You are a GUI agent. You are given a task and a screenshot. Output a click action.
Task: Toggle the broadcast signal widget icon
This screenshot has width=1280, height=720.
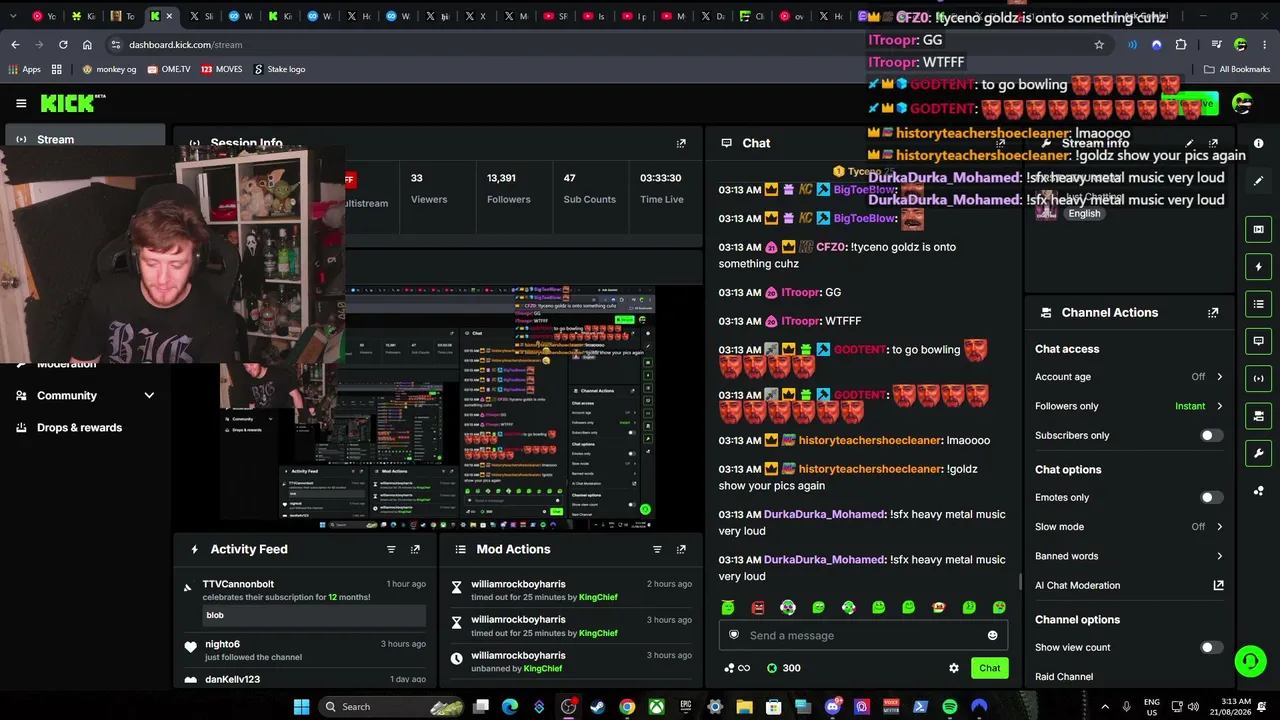tap(1258, 378)
